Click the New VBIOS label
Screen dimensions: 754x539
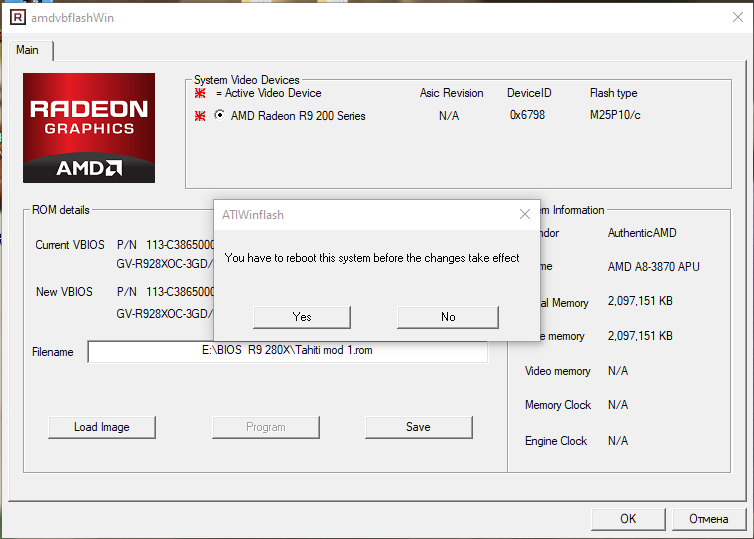[64, 292]
